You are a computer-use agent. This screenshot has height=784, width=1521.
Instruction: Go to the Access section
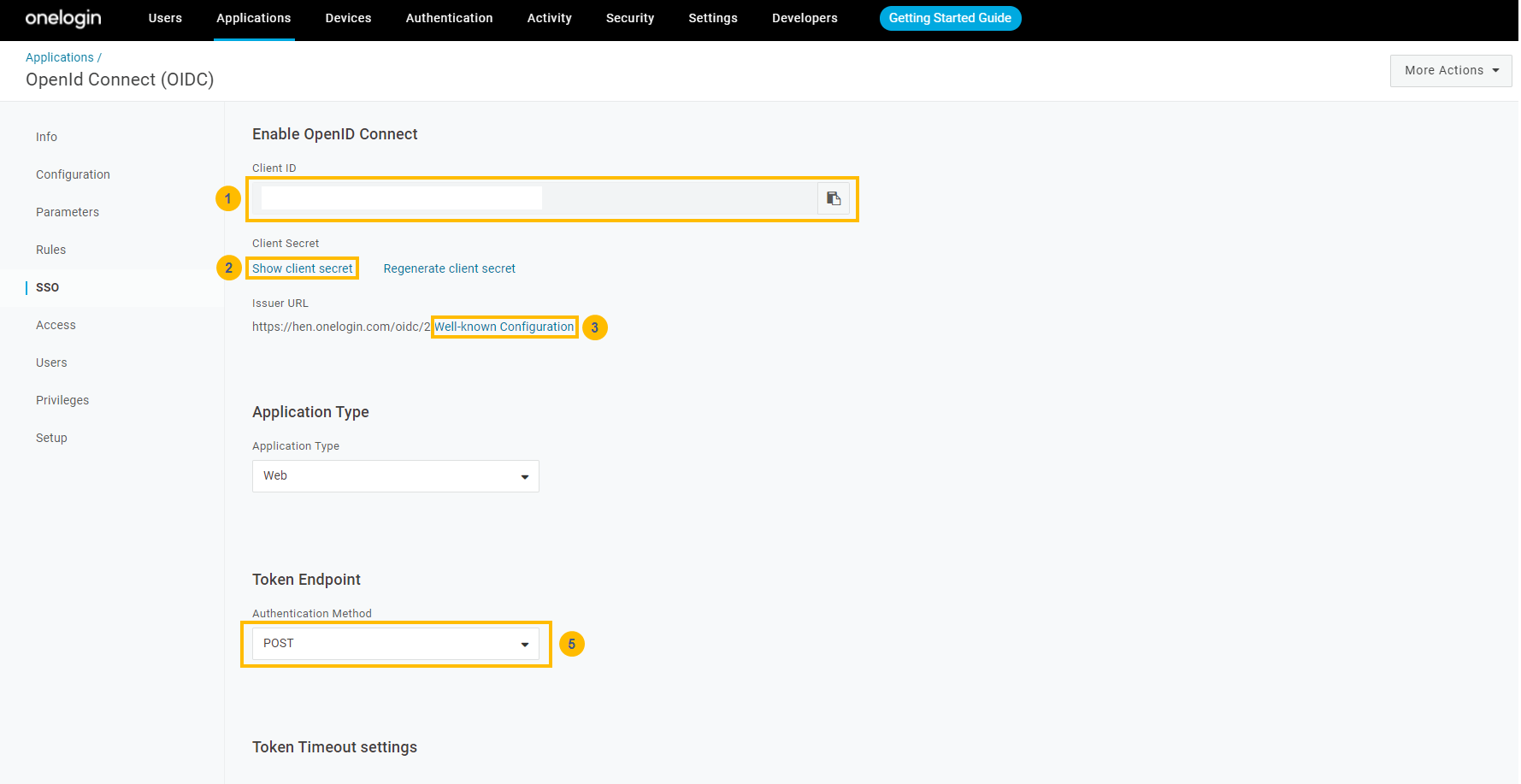click(x=56, y=325)
